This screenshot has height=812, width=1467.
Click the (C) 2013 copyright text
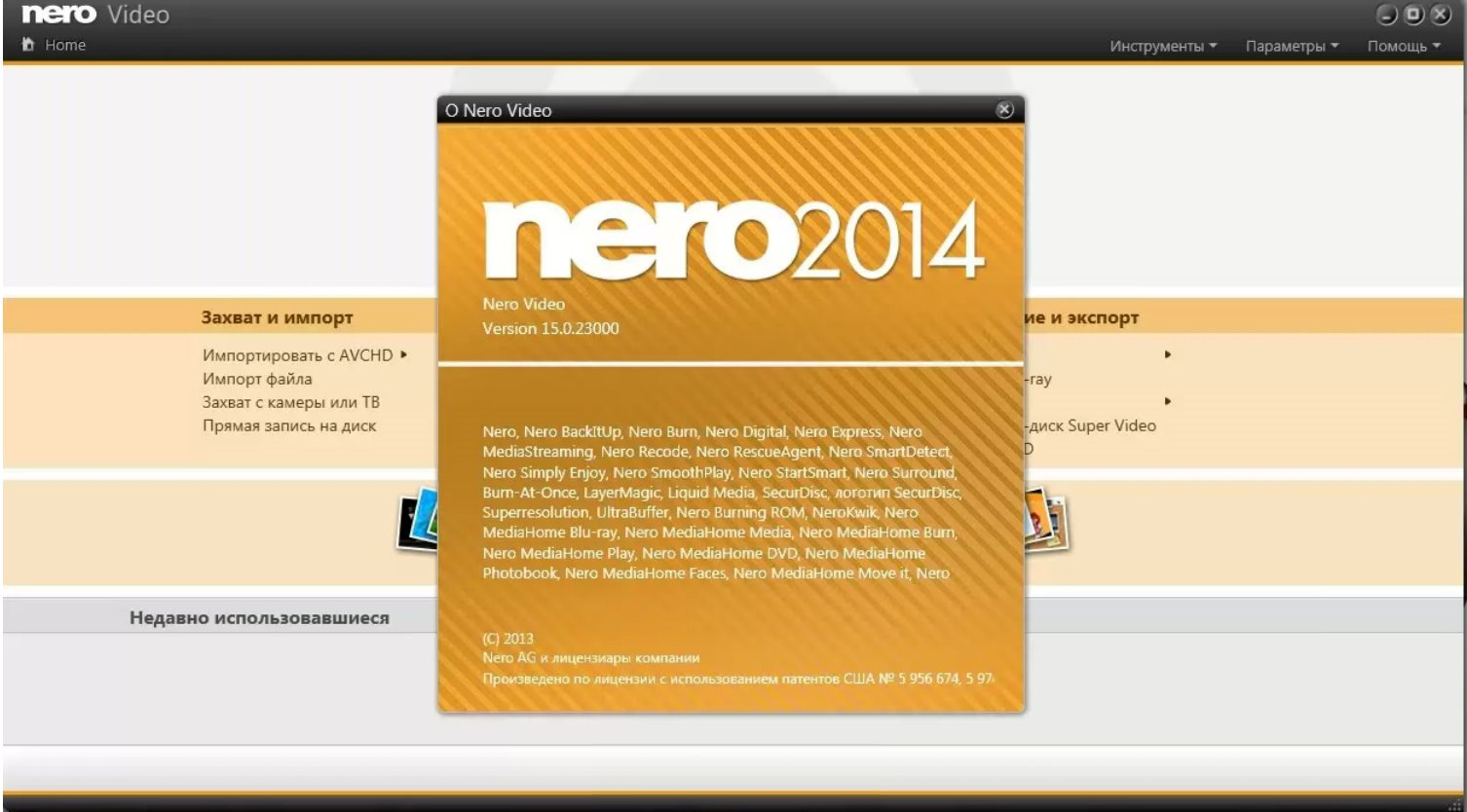pos(508,639)
